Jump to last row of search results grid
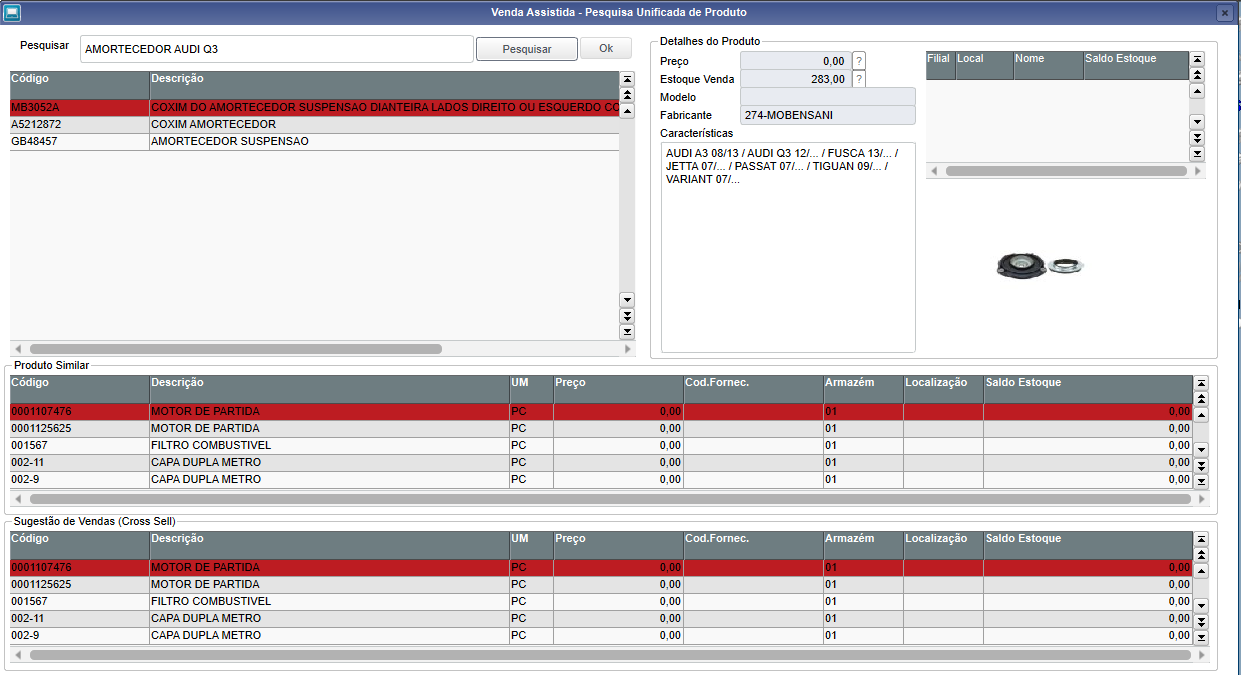This screenshot has width=1241, height=675. [x=627, y=331]
